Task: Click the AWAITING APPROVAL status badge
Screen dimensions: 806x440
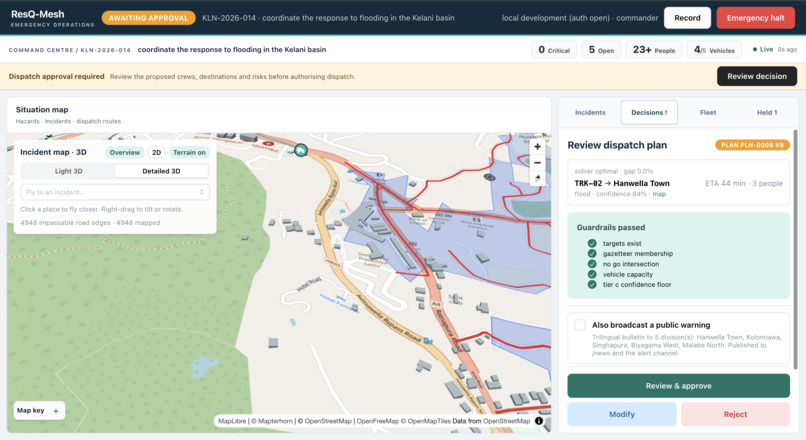Action: pyautogui.click(x=149, y=18)
